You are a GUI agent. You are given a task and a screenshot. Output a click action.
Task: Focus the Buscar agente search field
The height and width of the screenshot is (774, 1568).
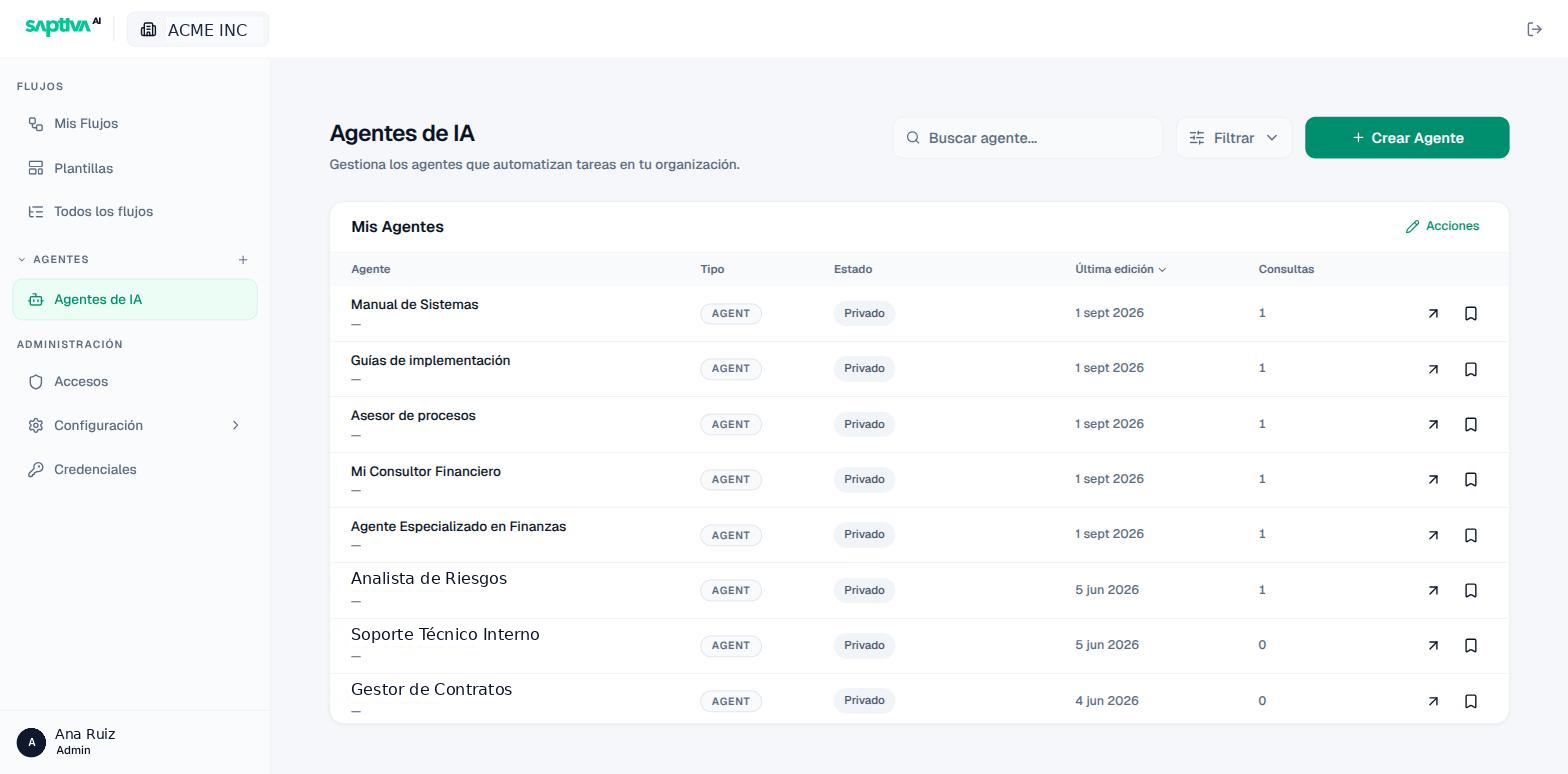coord(1028,138)
